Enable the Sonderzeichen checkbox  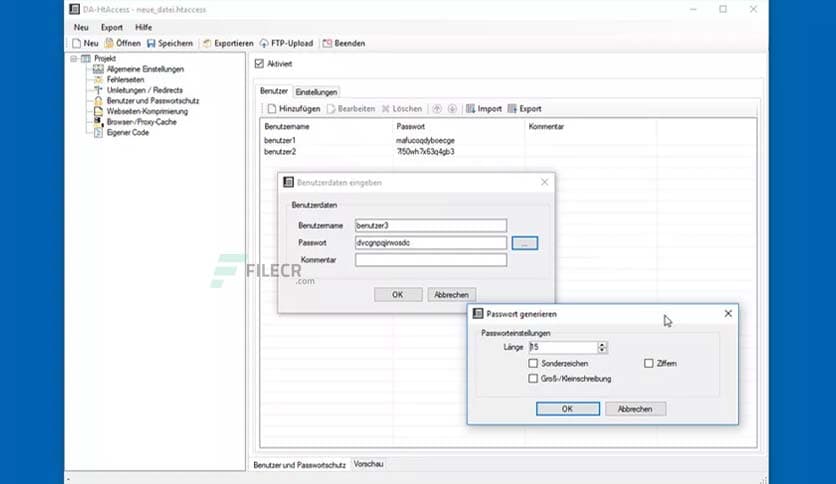[533, 364]
